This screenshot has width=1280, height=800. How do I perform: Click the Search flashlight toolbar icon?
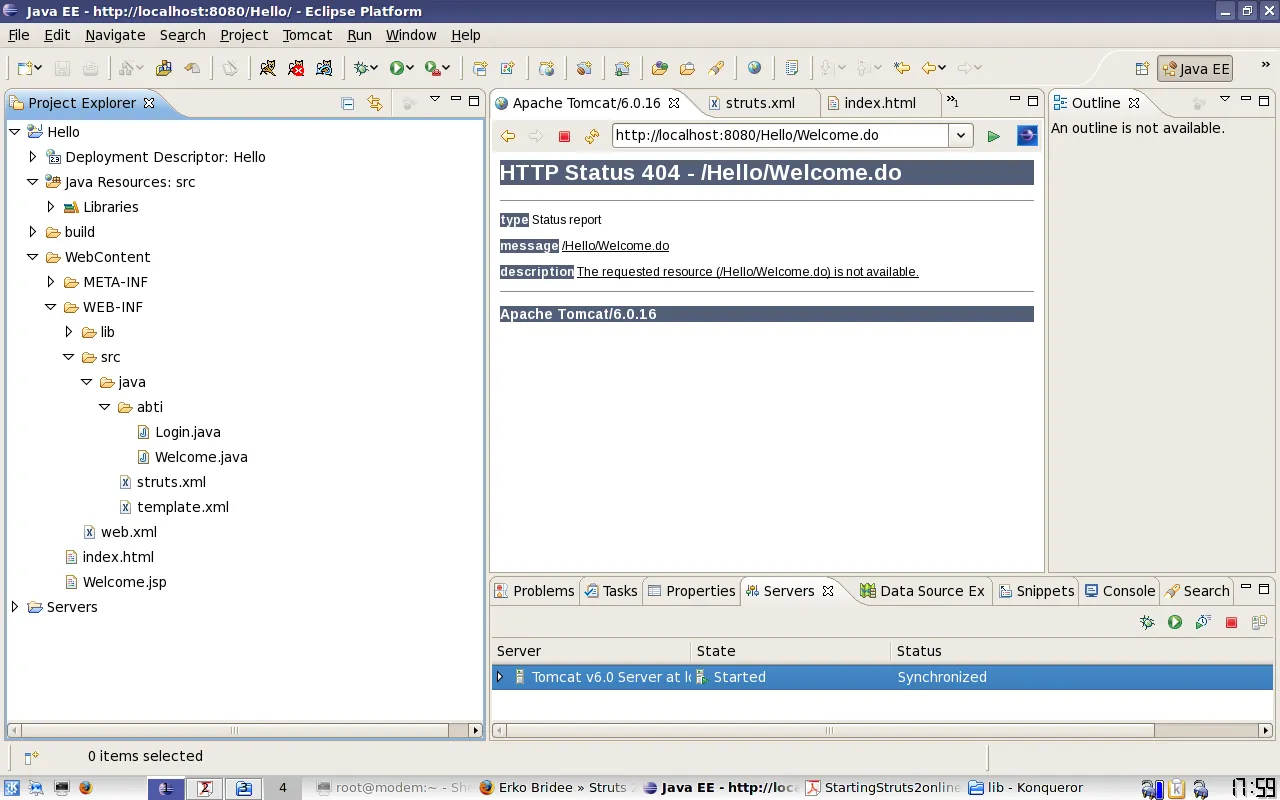pos(716,68)
